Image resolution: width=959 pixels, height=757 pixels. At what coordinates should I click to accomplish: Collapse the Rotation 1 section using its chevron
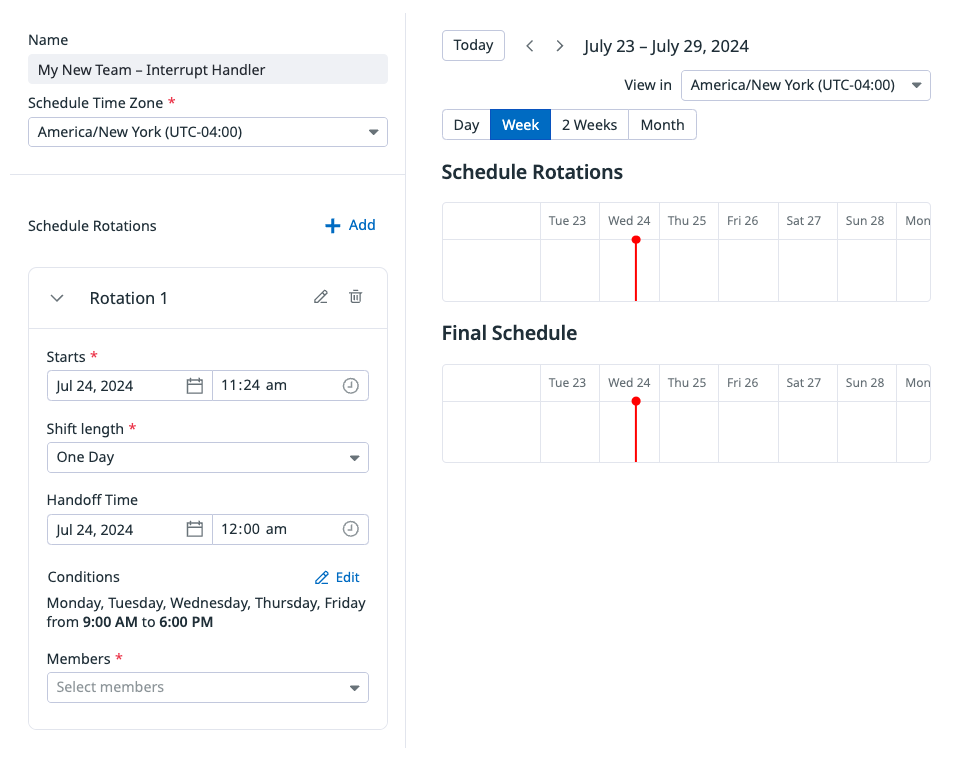pyautogui.click(x=57, y=298)
